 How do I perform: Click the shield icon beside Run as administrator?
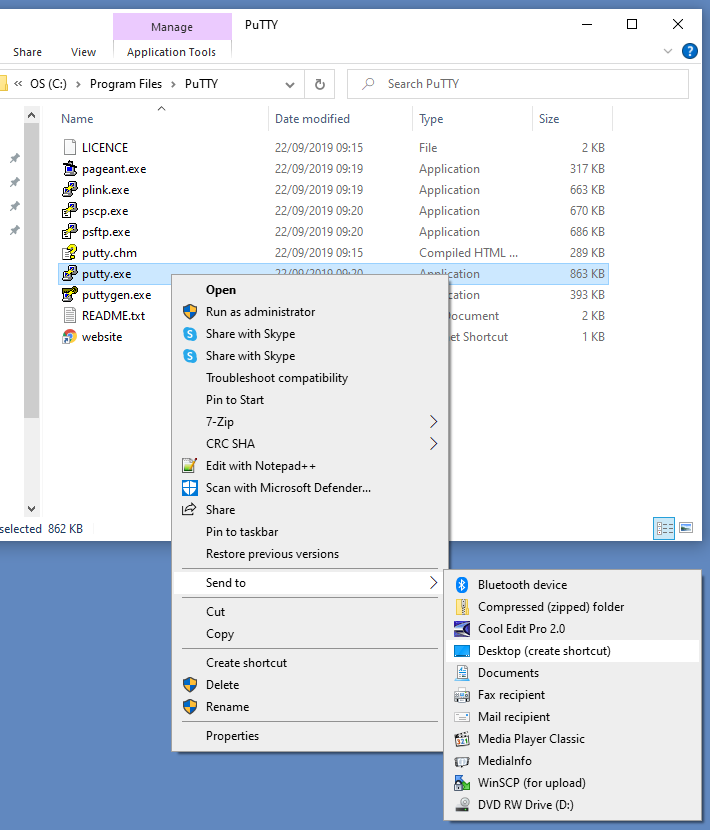coord(190,312)
